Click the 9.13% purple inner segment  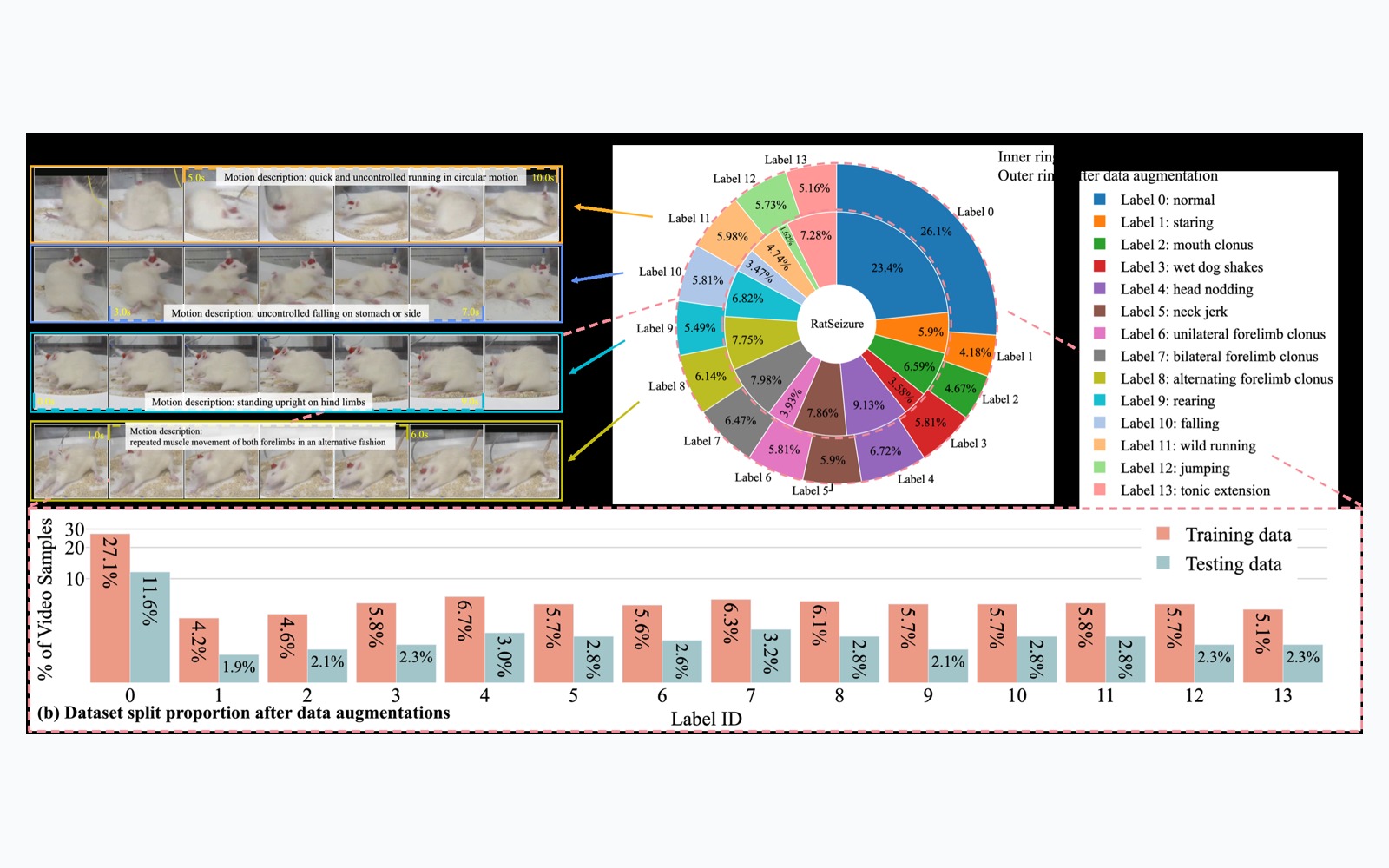pos(868,405)
